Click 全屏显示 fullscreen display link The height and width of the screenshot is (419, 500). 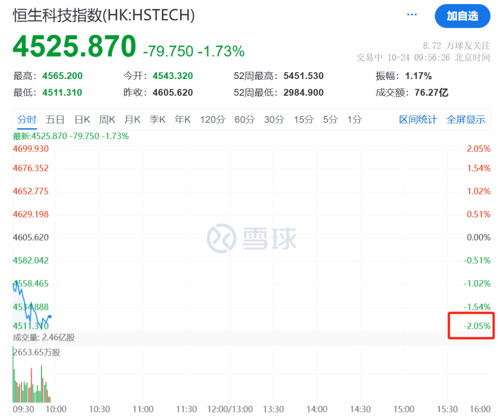466,119
